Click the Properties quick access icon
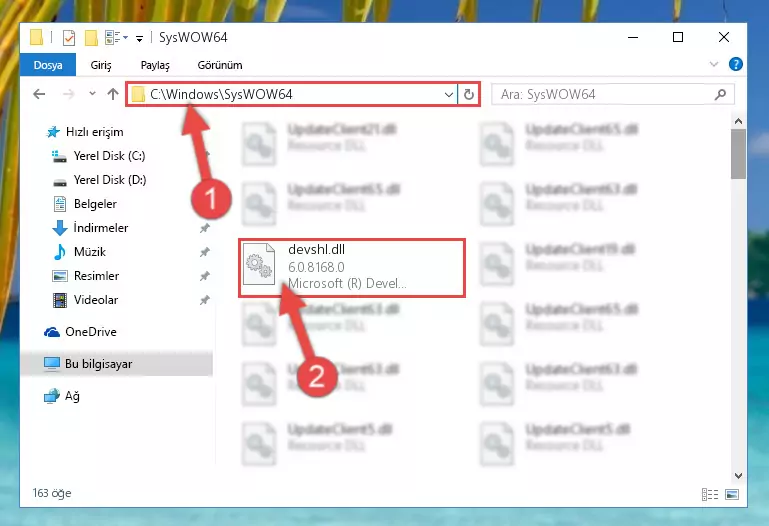The width and height of the screenshot is (769, 526). click(x=69, y=37)
